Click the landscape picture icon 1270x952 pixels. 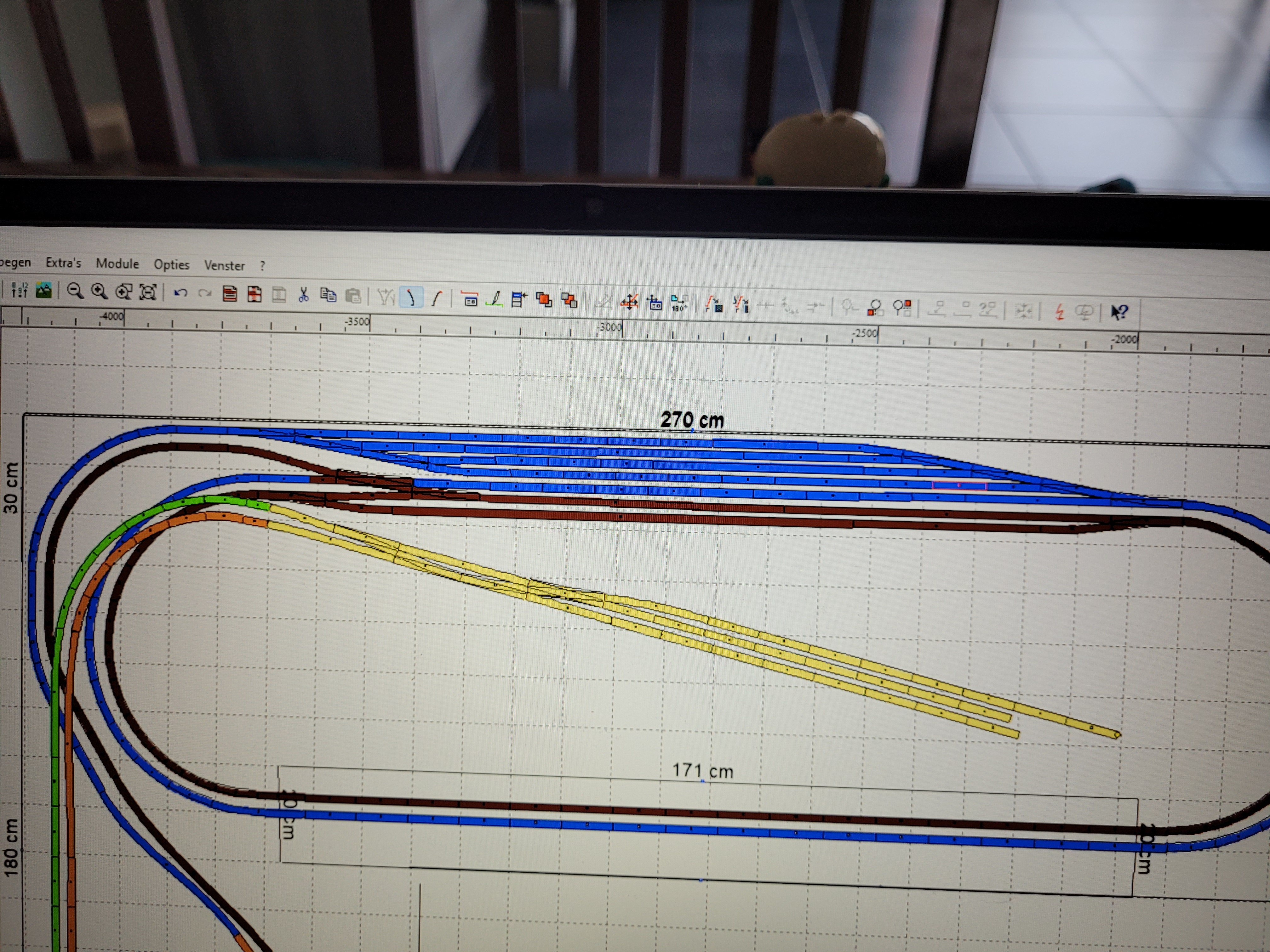click(44, 290)
